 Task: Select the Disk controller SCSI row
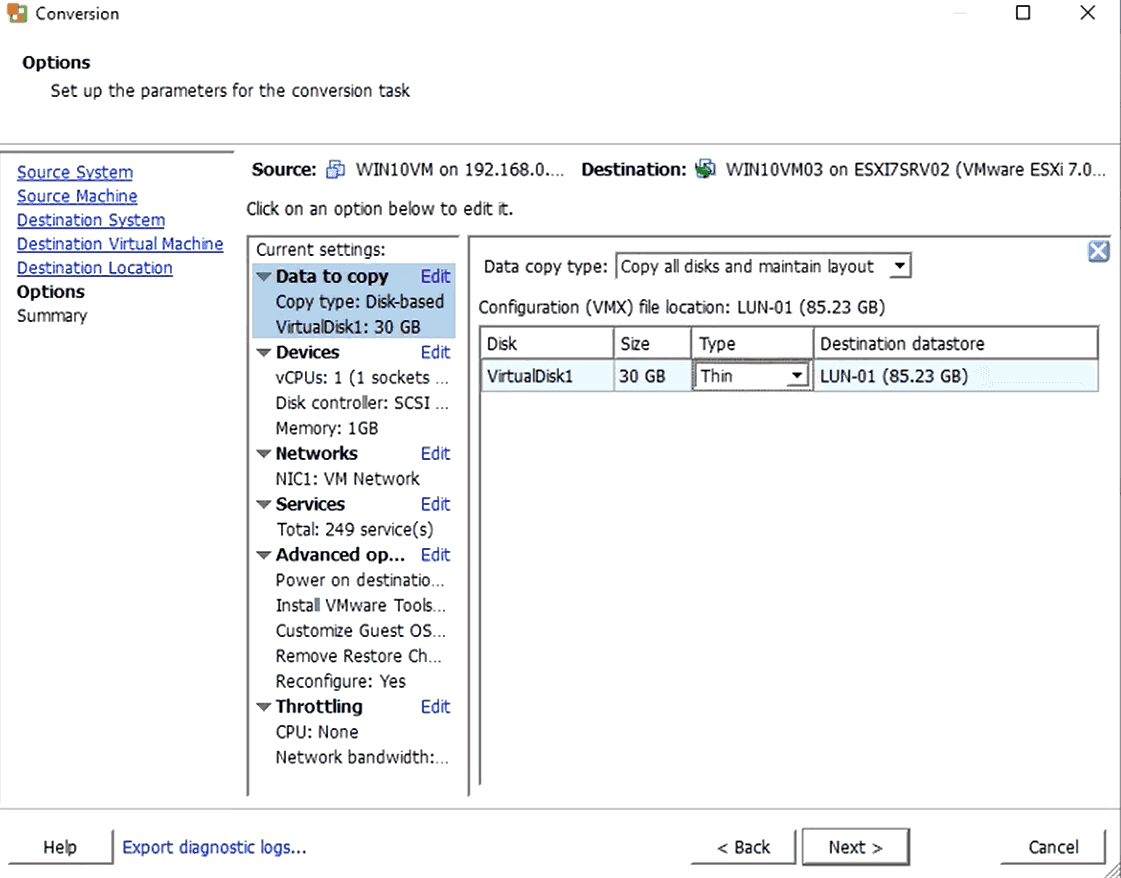point(362,403)
